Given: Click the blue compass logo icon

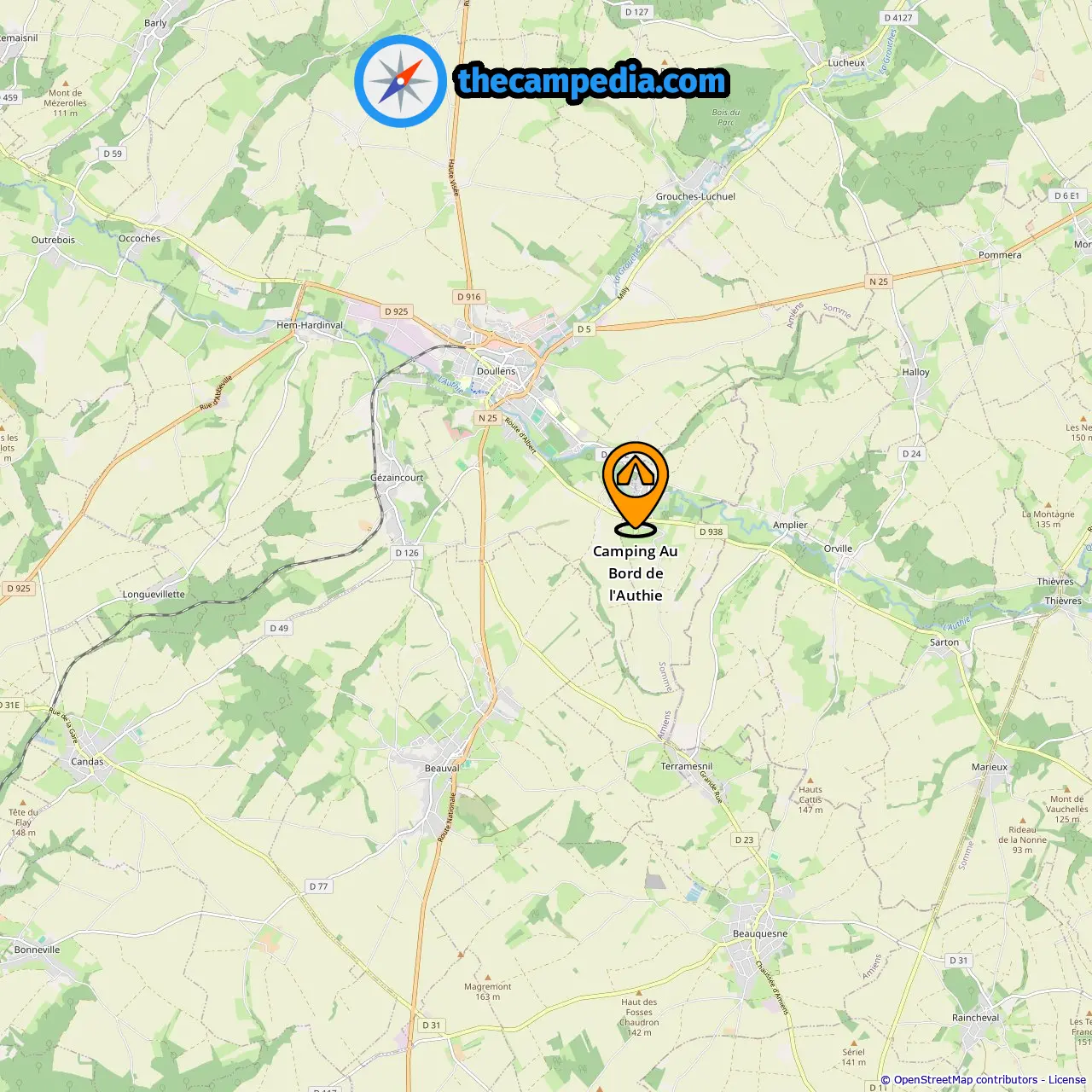Looking at the screenshot, I should [400, 81].
